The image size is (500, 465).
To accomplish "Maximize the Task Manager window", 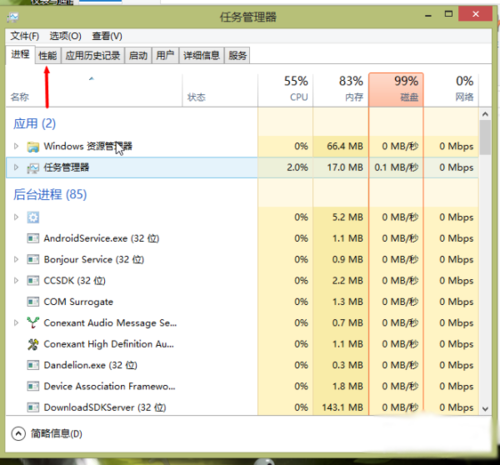I will click(449, 14).
